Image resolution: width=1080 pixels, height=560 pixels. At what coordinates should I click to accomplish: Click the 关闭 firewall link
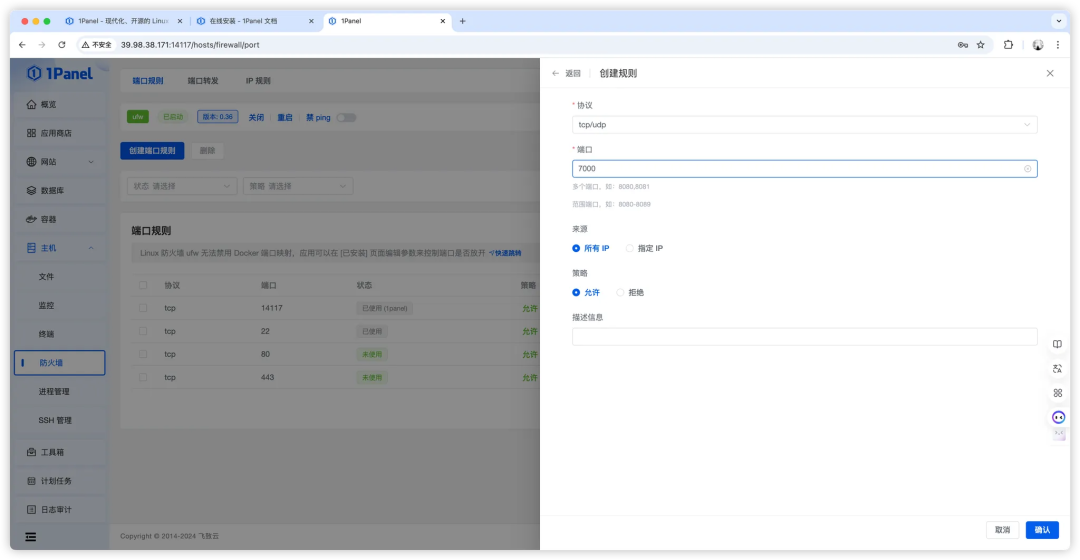(256, 118)
